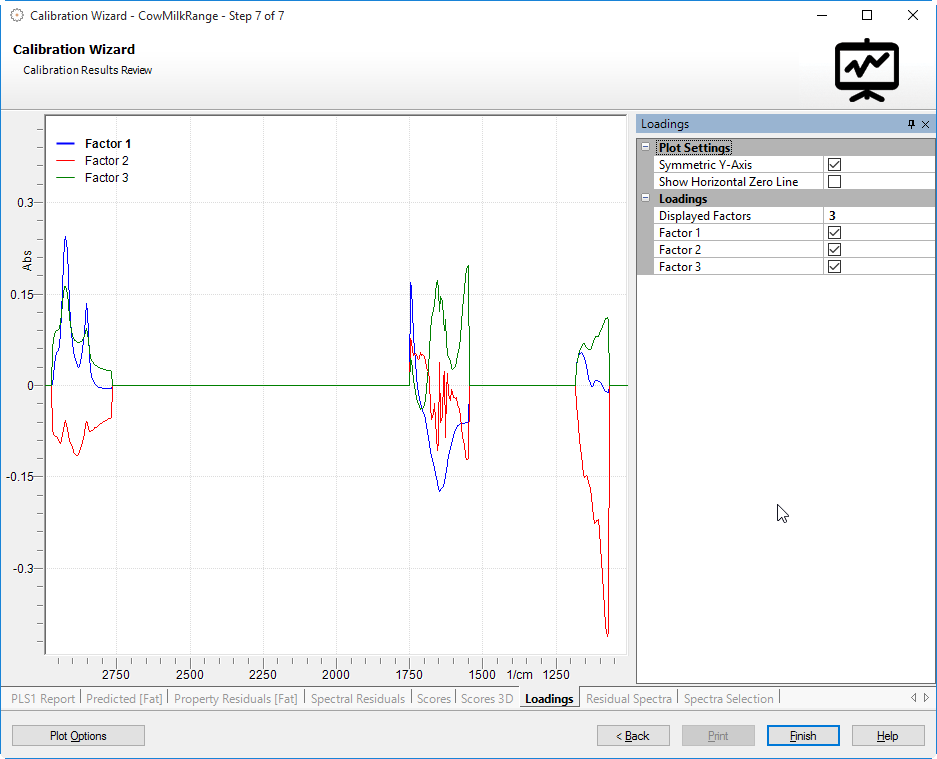
Task: Toggle Factor 2 checkbox off
Action: pyautogui.click(x=834, y=250)
